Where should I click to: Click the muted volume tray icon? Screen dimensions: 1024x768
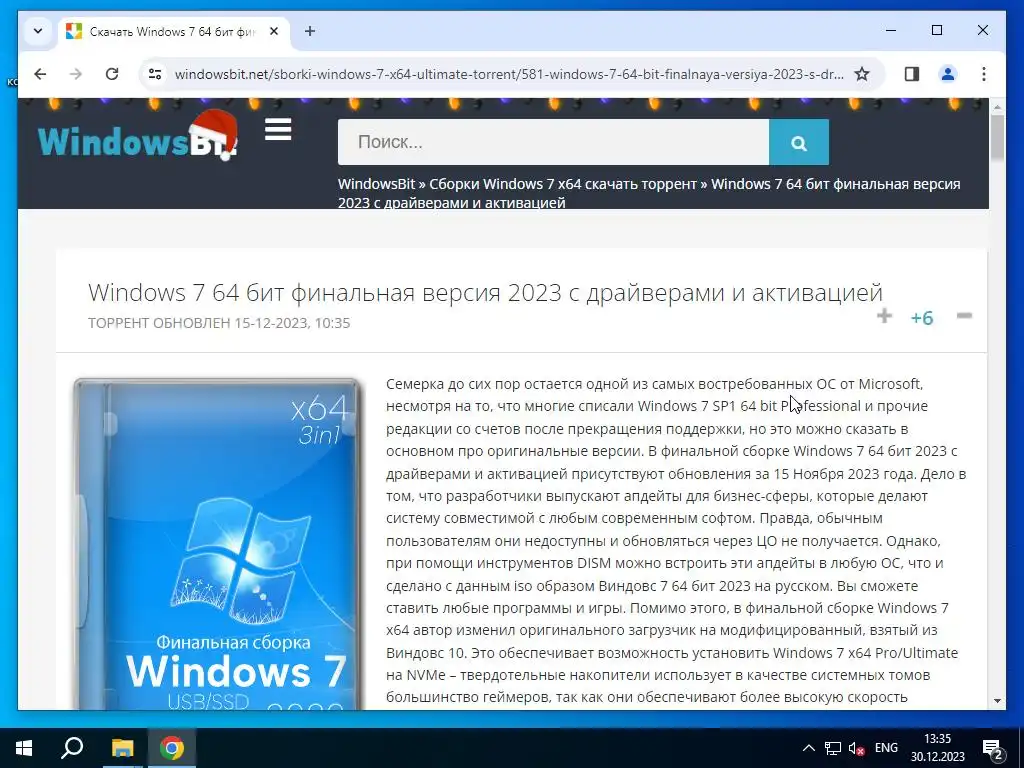point(857,748)
